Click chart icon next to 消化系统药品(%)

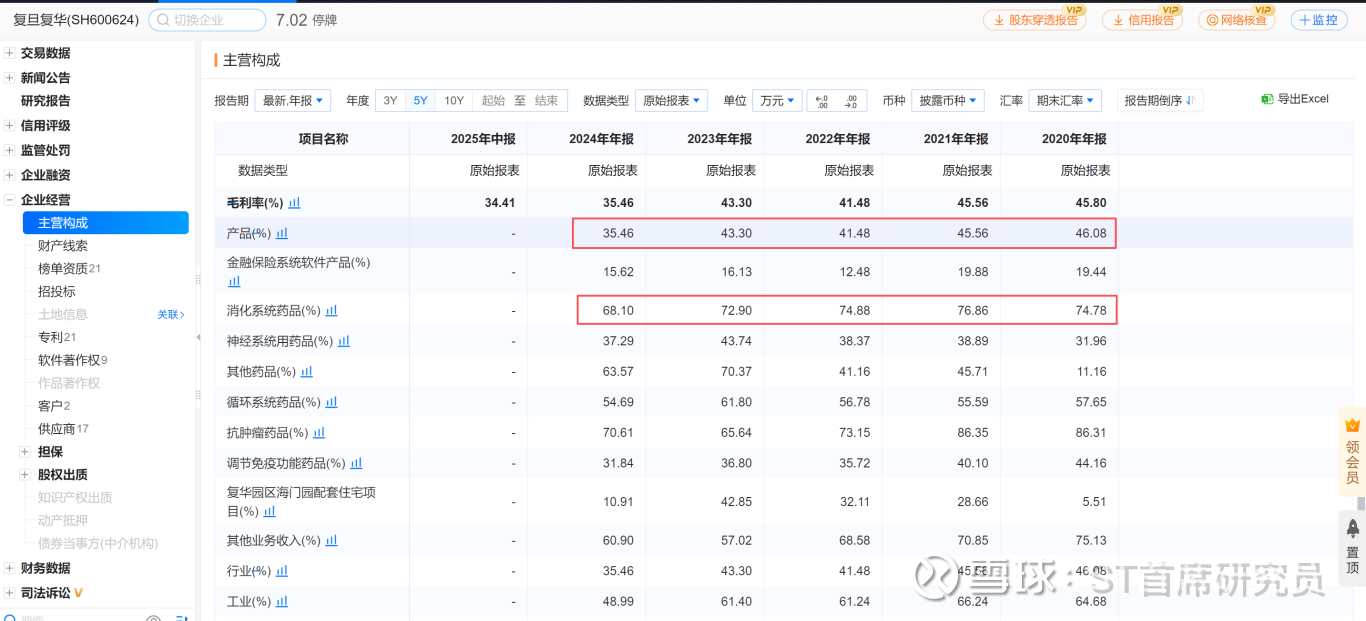coord(331,311)
